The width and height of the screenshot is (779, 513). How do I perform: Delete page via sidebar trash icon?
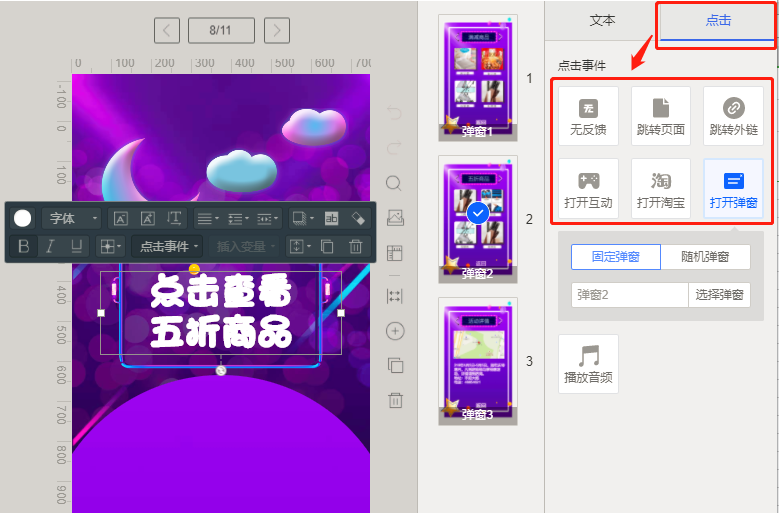tap(395, 400)
